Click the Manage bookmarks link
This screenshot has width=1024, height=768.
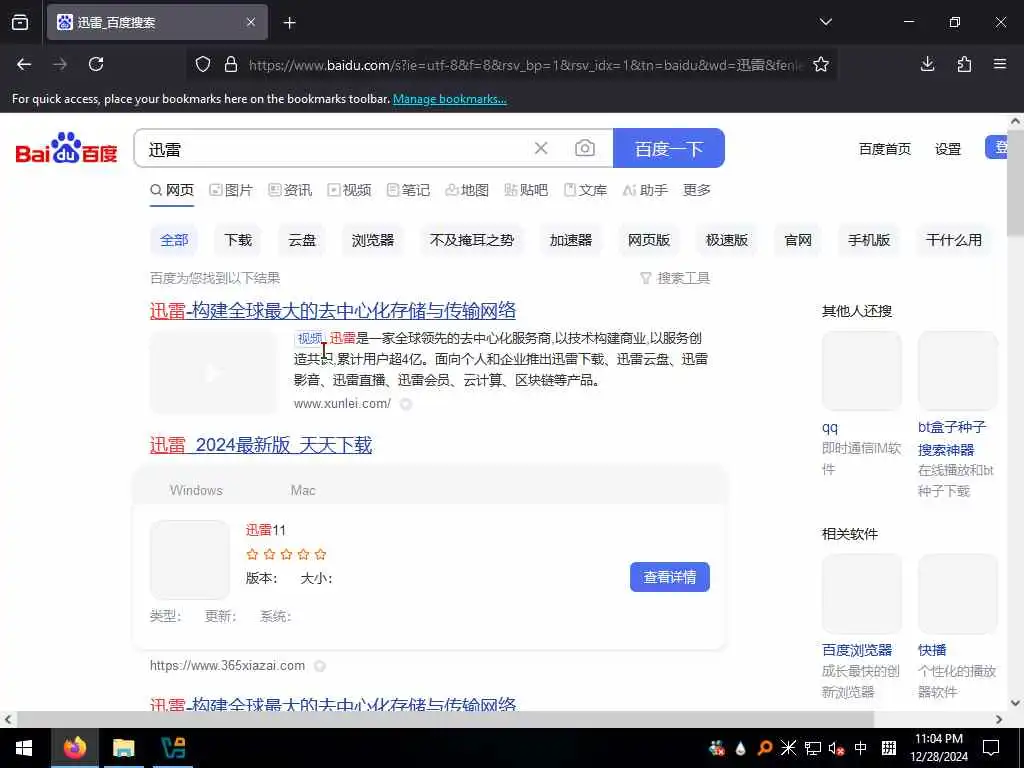[x=449, y=99]
